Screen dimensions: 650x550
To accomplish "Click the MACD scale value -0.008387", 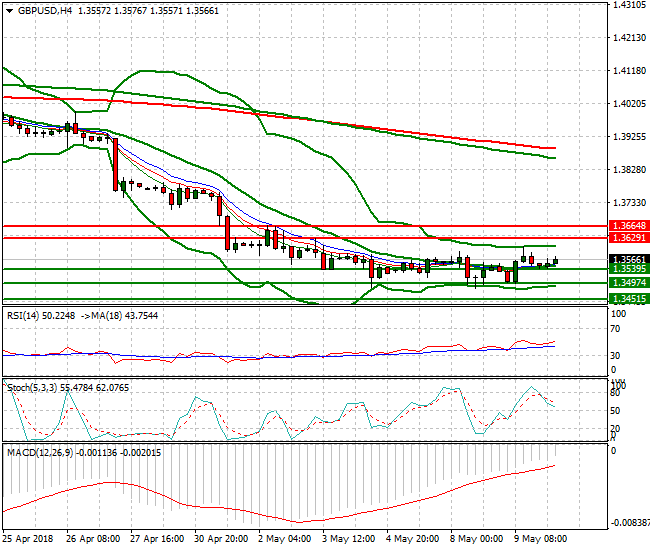I will tap(631, 523).
